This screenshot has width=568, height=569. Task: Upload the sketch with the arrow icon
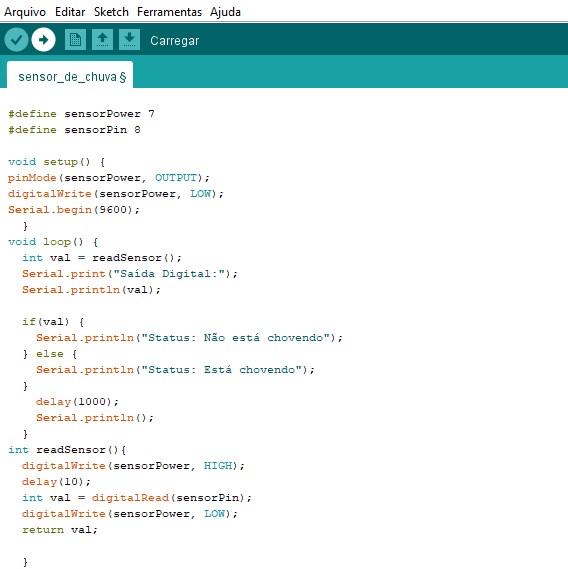point(44,40)
